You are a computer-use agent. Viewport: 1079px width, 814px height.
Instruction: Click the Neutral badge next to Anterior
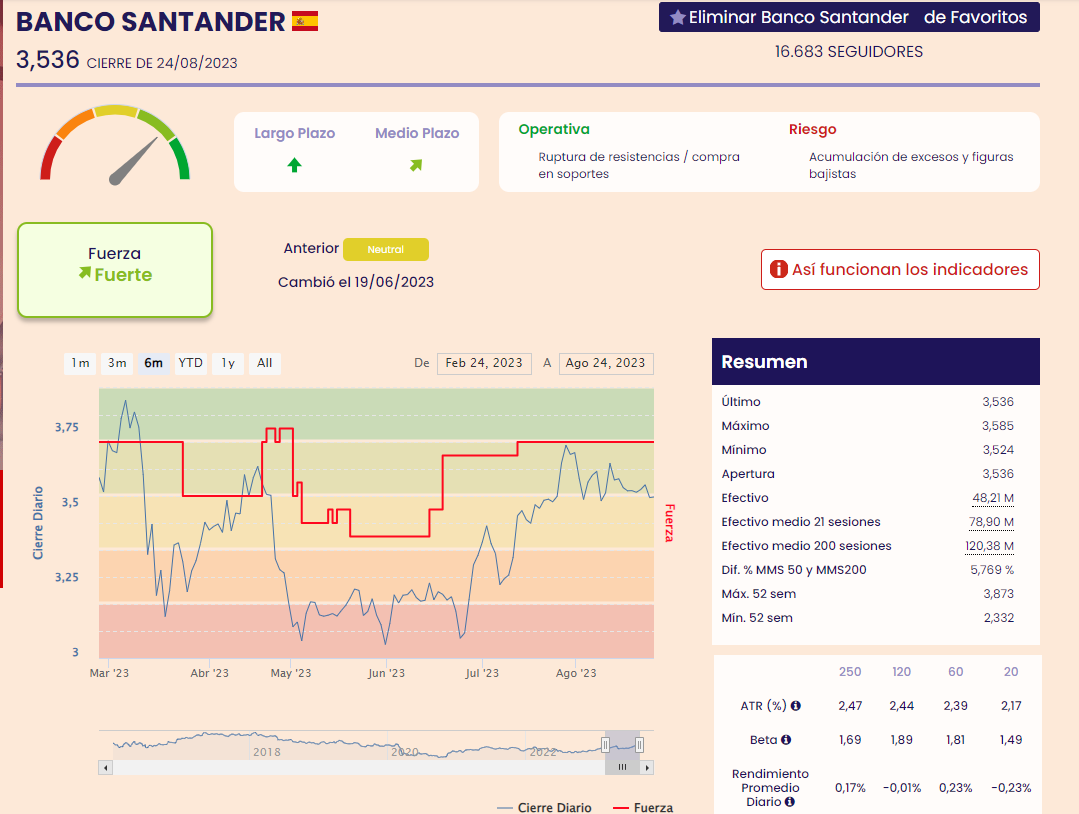[x=385, y=249]
